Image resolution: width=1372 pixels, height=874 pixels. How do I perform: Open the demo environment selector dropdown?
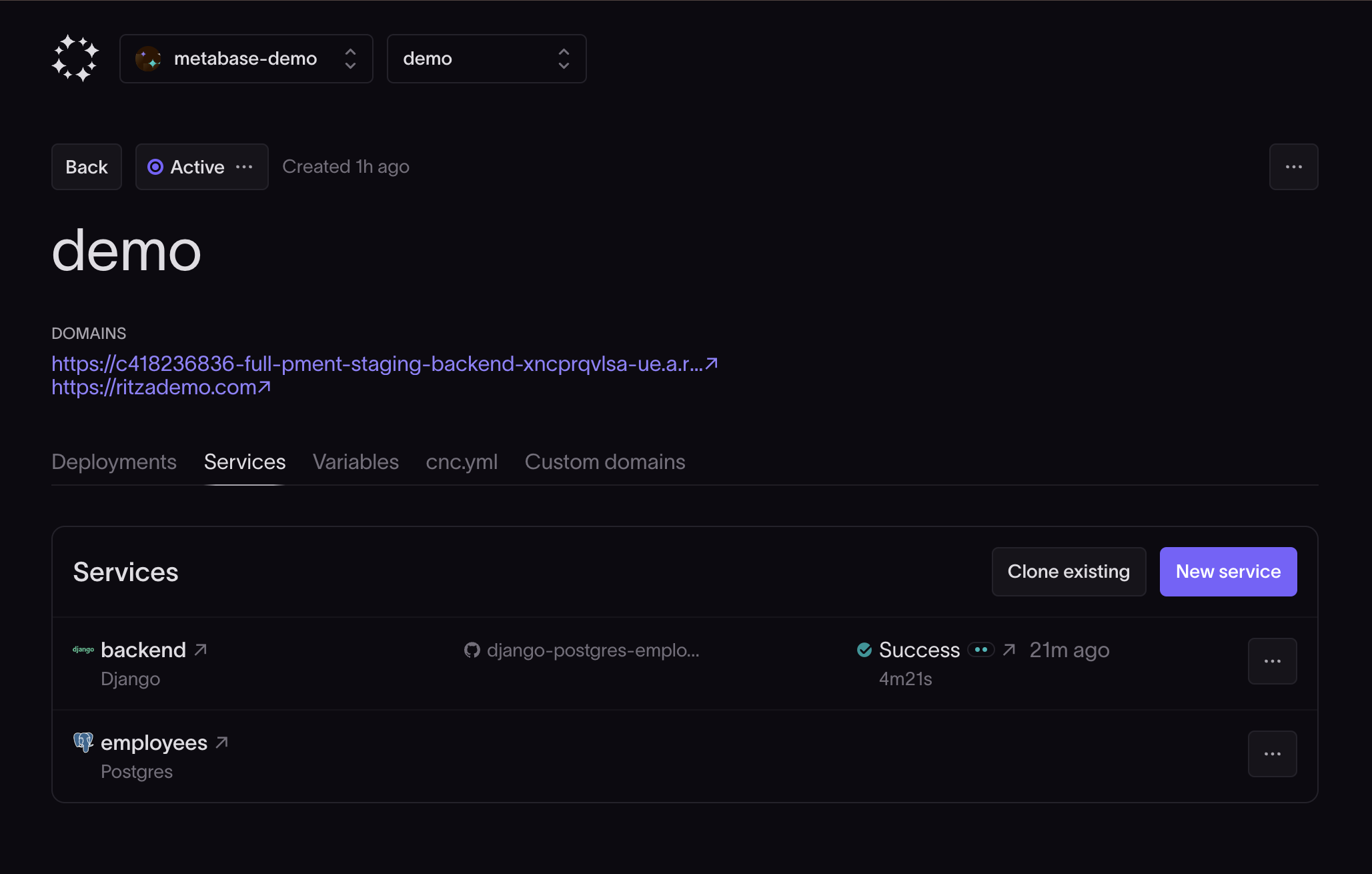487,59
